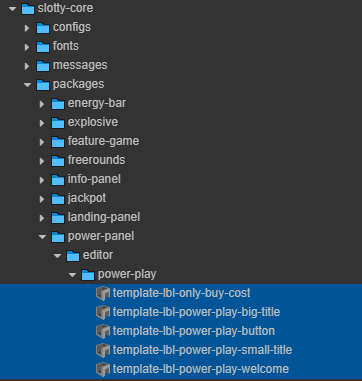The height and width of the screenshot is (381, 362).
Task: Click the prefab icon of template-lbl-power-play-small-title
Action: coord(103,350)
